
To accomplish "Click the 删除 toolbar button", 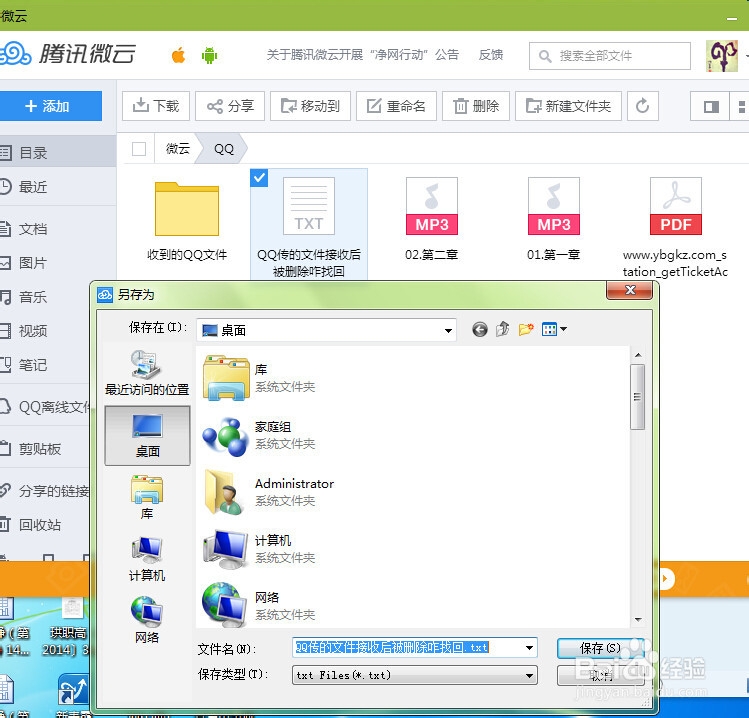I will (476, 106).
